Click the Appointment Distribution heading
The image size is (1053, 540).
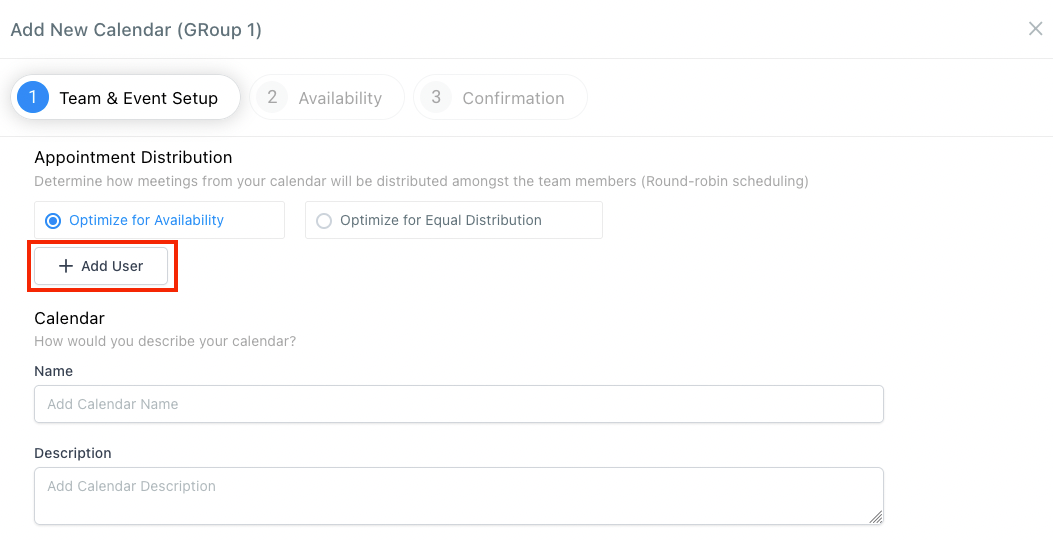point(133,157)
